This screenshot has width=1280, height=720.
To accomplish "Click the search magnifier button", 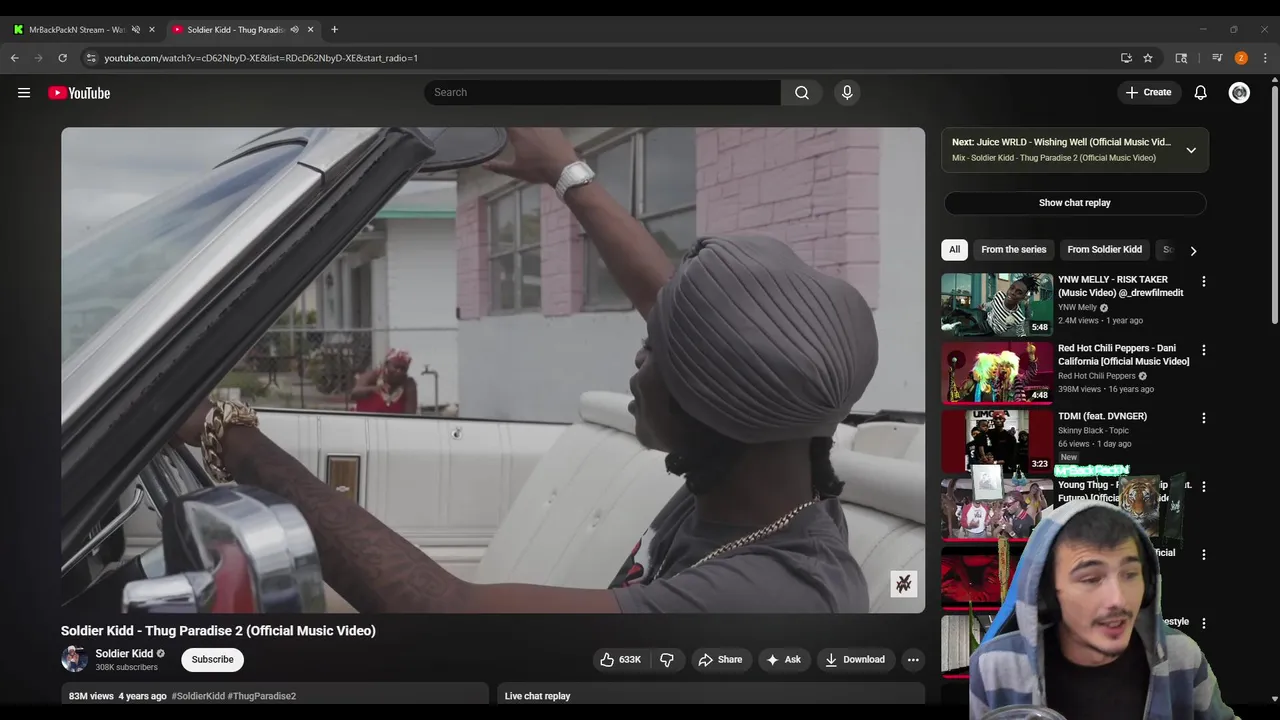I will (802, 92).
